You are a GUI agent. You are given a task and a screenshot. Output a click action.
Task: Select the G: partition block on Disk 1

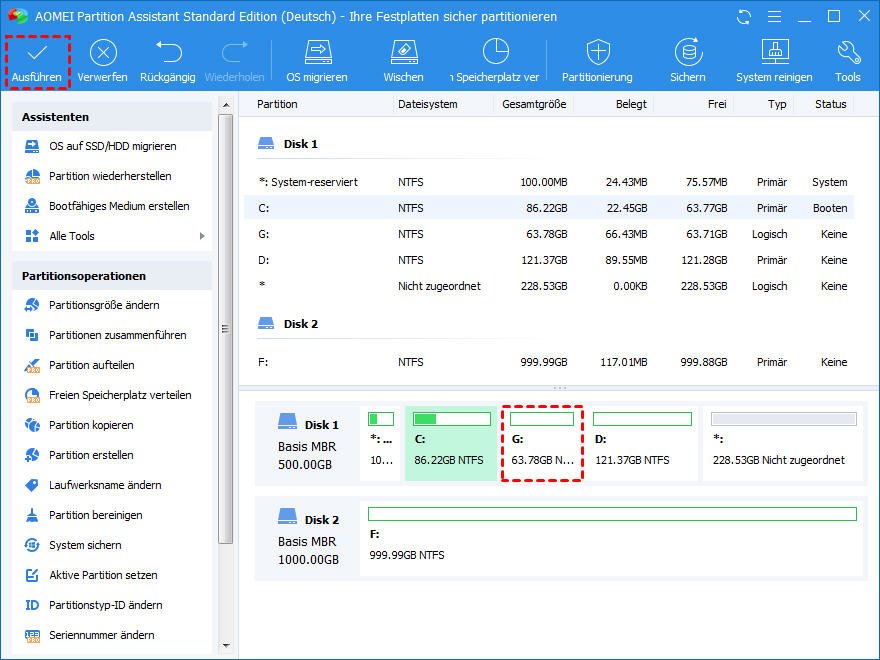point(541,442)
